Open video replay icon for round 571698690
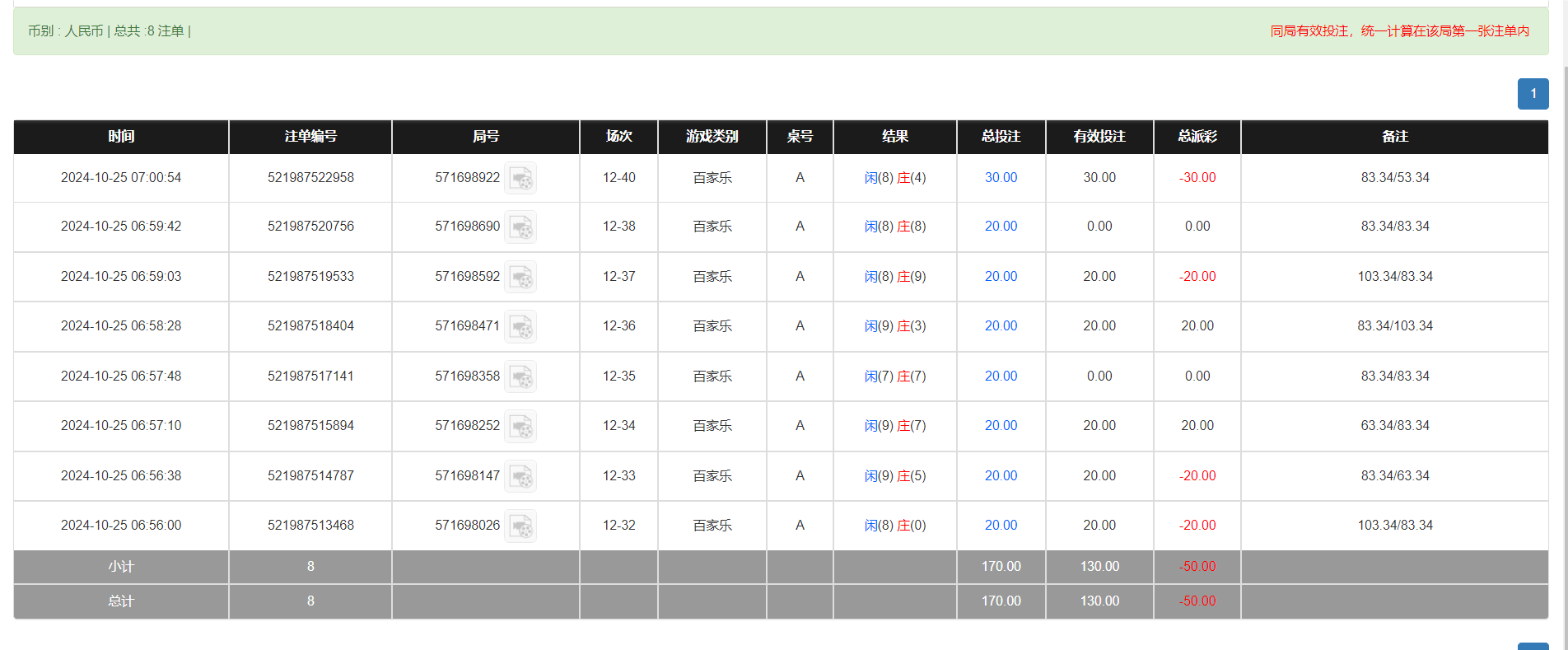 520,227
